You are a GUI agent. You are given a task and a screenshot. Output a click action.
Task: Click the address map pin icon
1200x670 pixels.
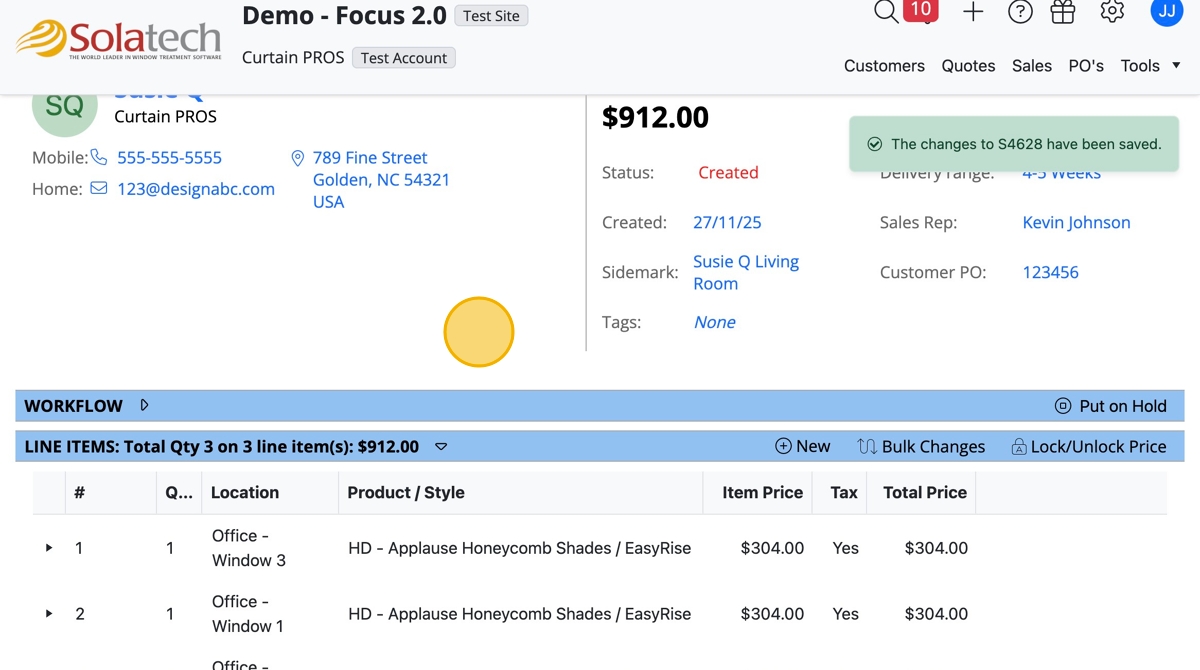[x=297, y=158]
